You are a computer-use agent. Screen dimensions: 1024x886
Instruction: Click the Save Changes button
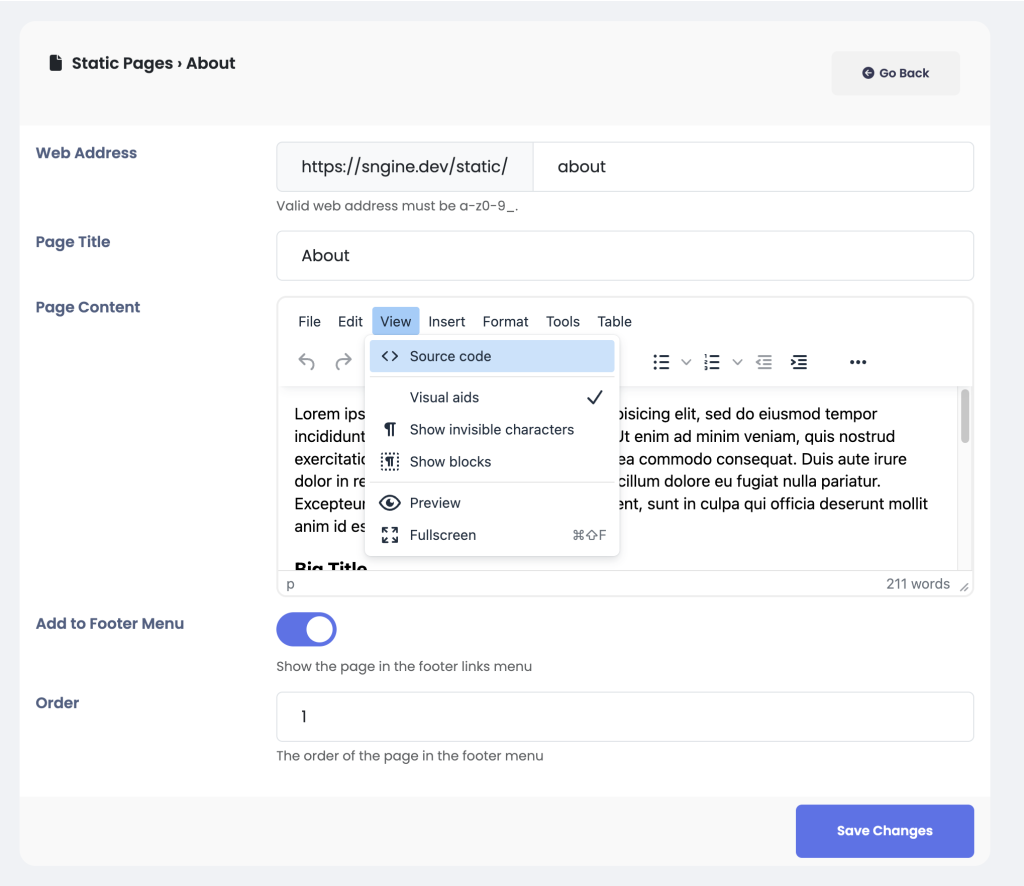click(884, 831)
